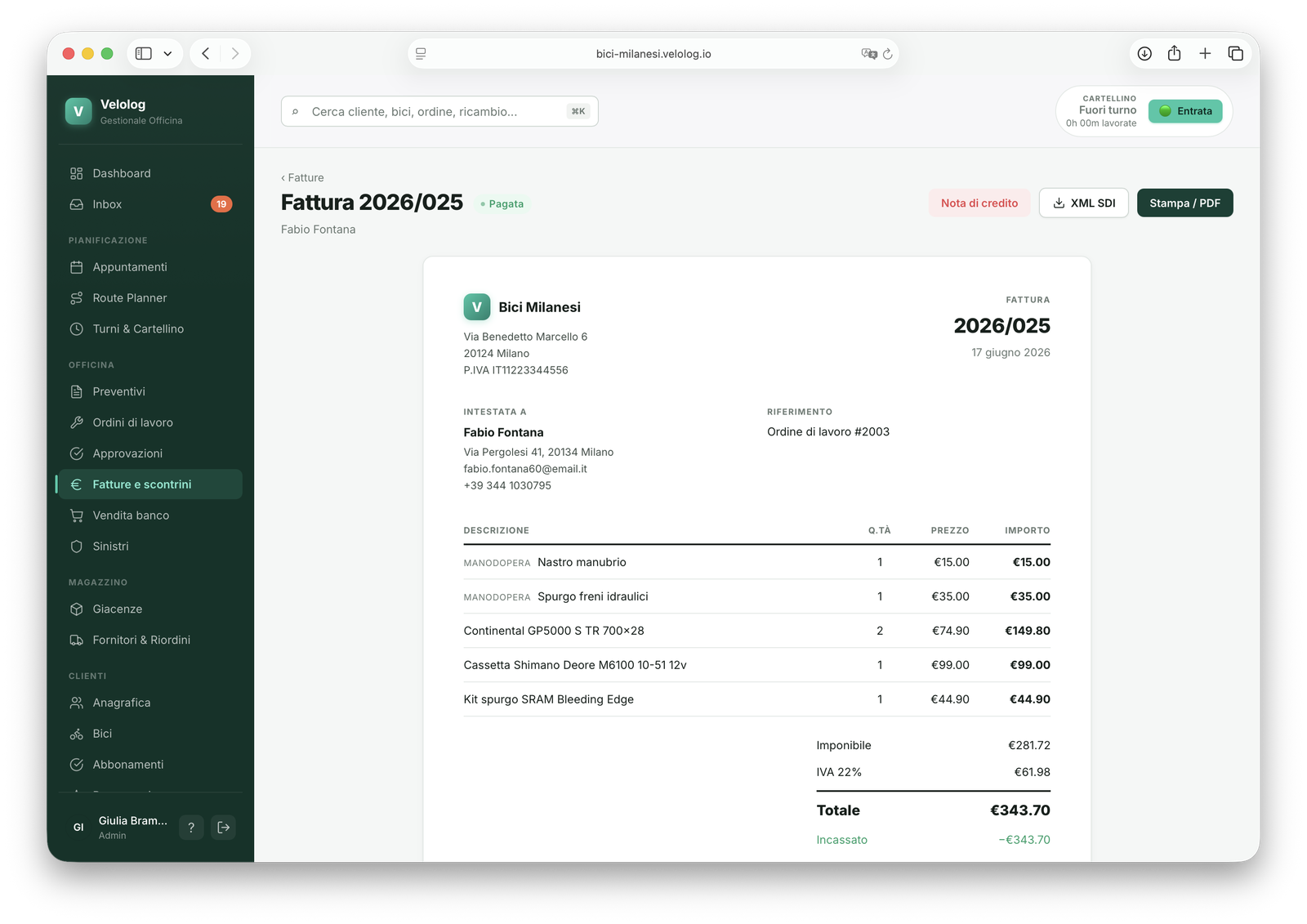The image size is (1307, 924).
Task: Open Appuntamenti in the sidebar
Action: pyautogui.click(x=150, y=267)
